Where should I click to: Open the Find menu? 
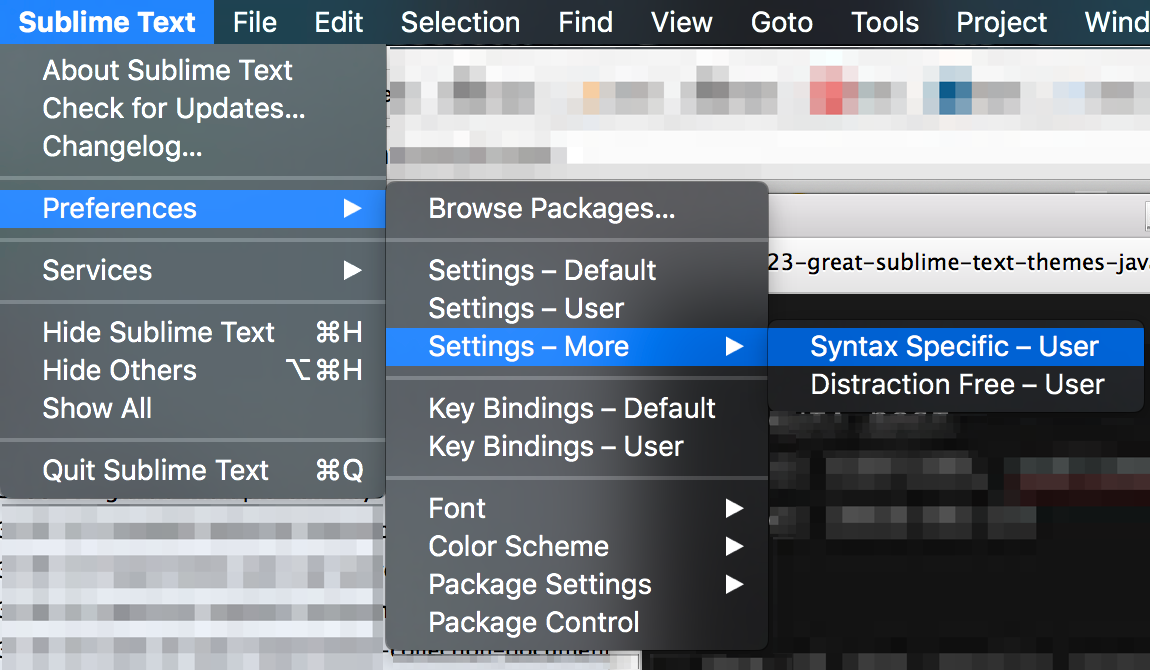tap(585, 22)
